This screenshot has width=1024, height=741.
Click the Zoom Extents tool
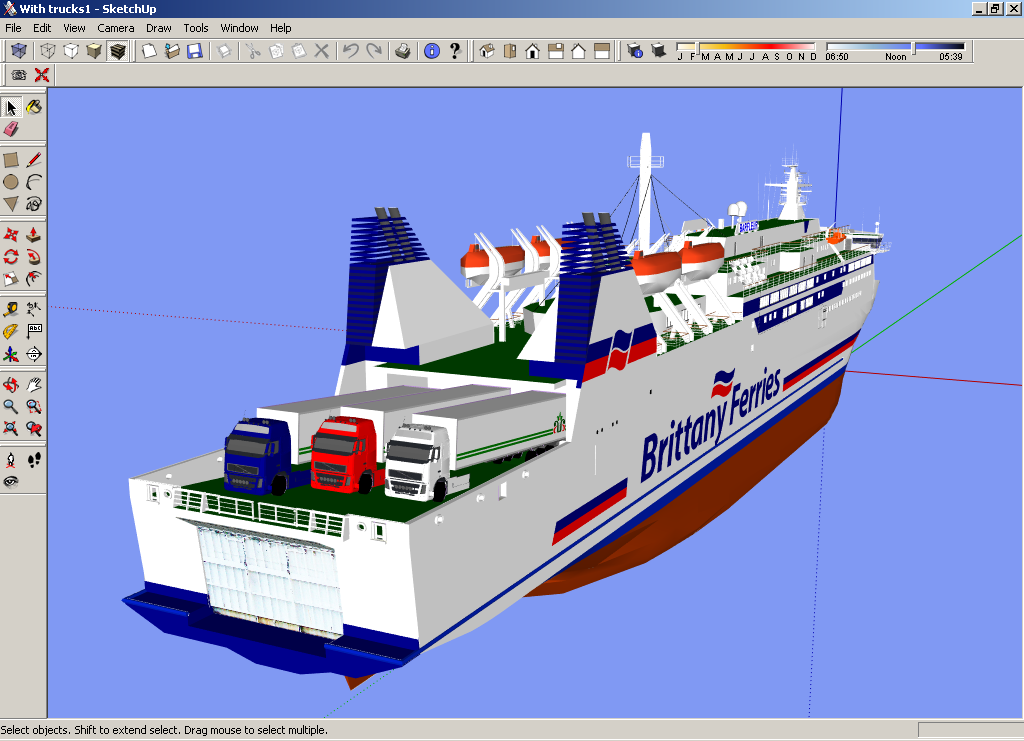[x=11, y=429]
